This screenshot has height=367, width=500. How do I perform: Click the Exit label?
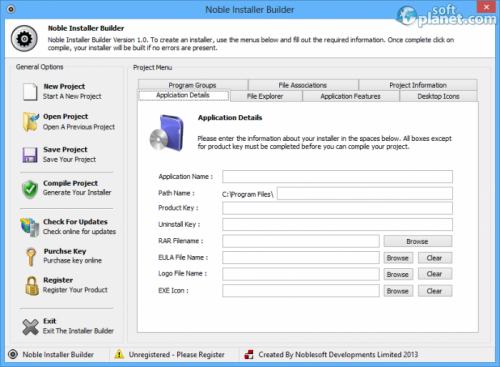tap(50, 321)
